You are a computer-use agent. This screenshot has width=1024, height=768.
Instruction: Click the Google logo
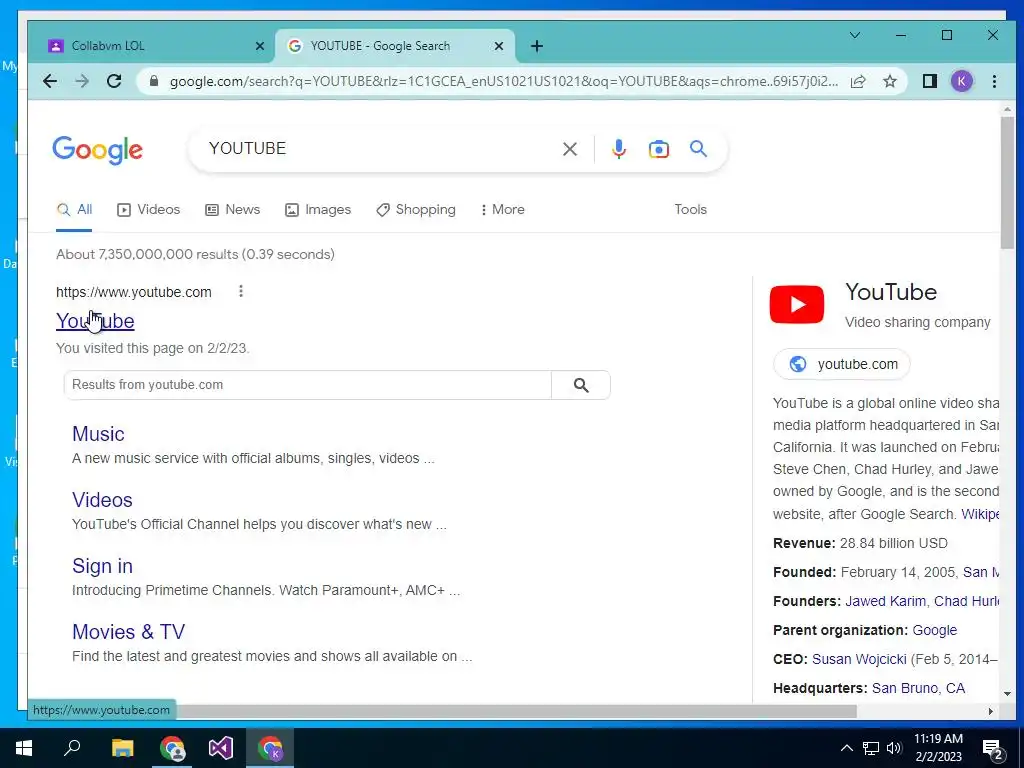point(97,150)
